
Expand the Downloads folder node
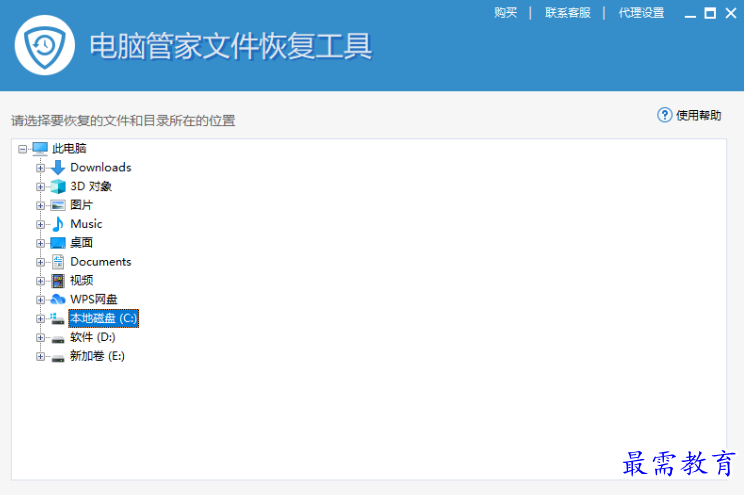(40, 168)
